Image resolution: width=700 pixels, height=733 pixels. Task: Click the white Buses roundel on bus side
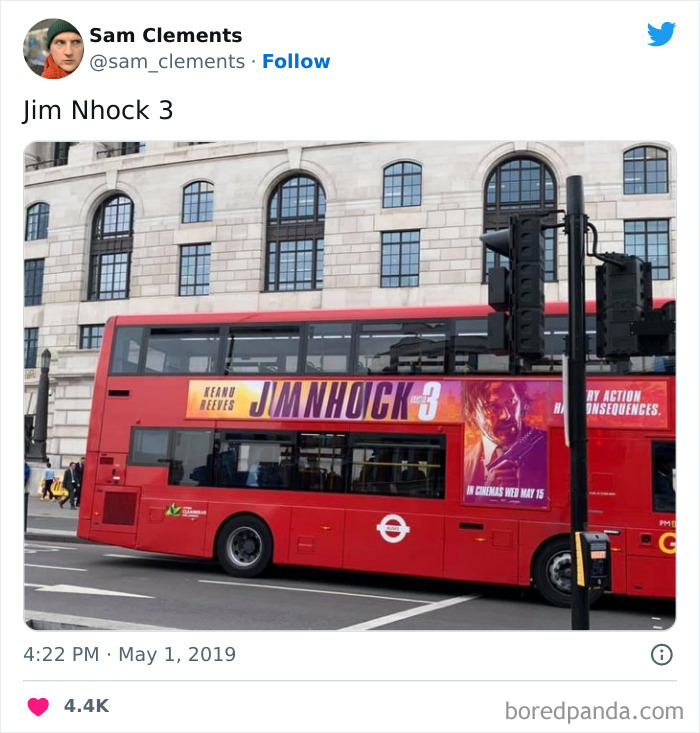(x=393, y=529)
